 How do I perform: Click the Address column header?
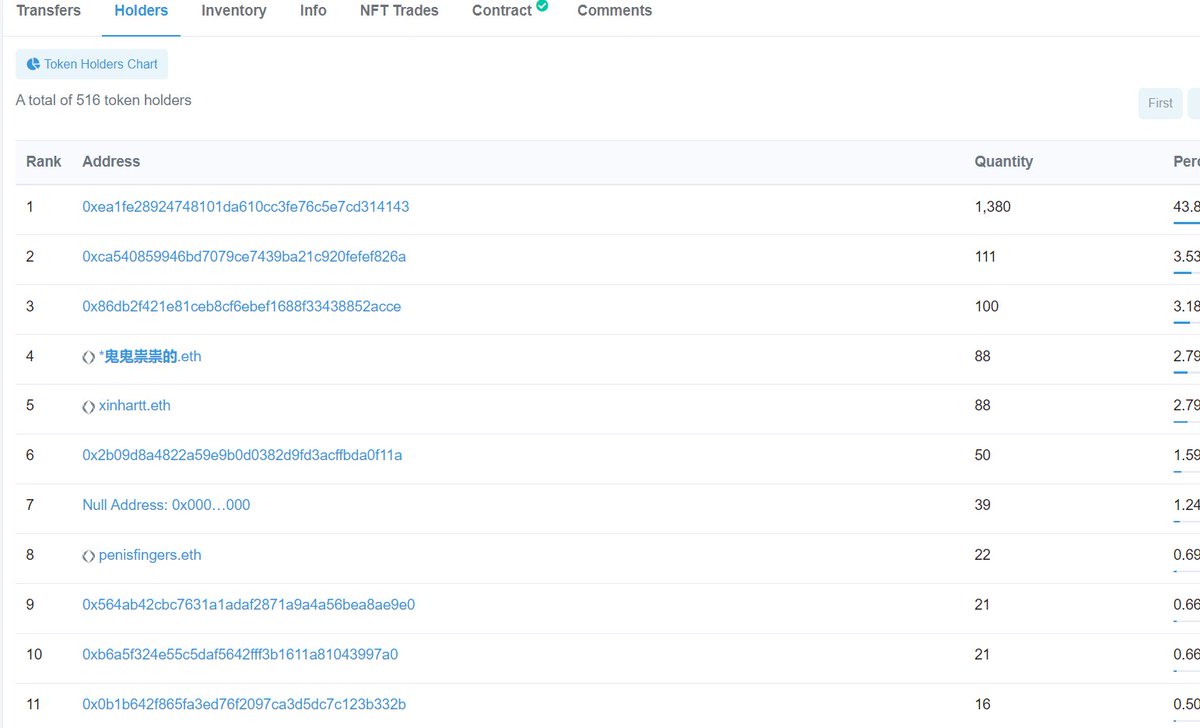111,161
